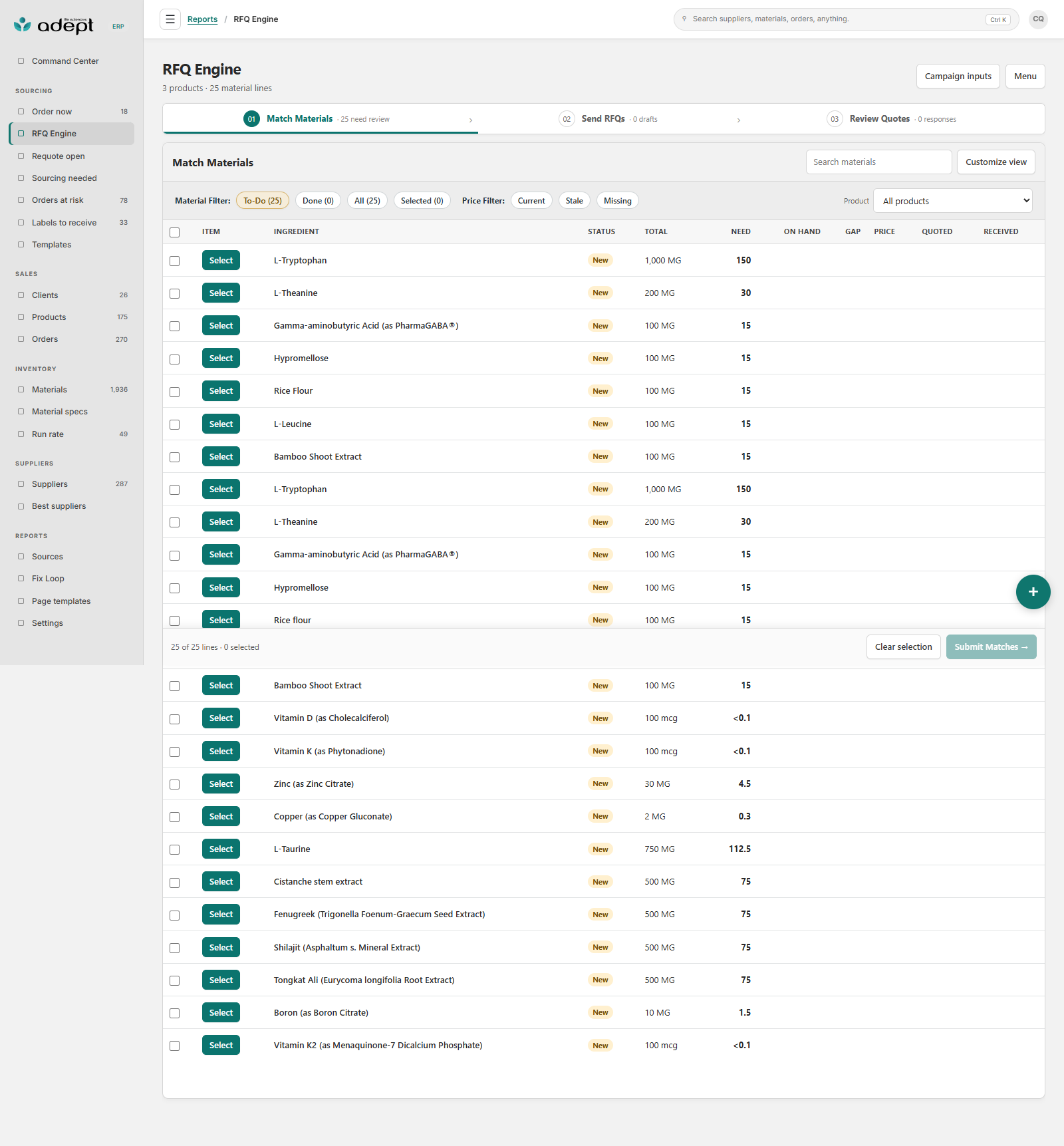Click the search magnifier icon in top bar

[x=684, y=19]
